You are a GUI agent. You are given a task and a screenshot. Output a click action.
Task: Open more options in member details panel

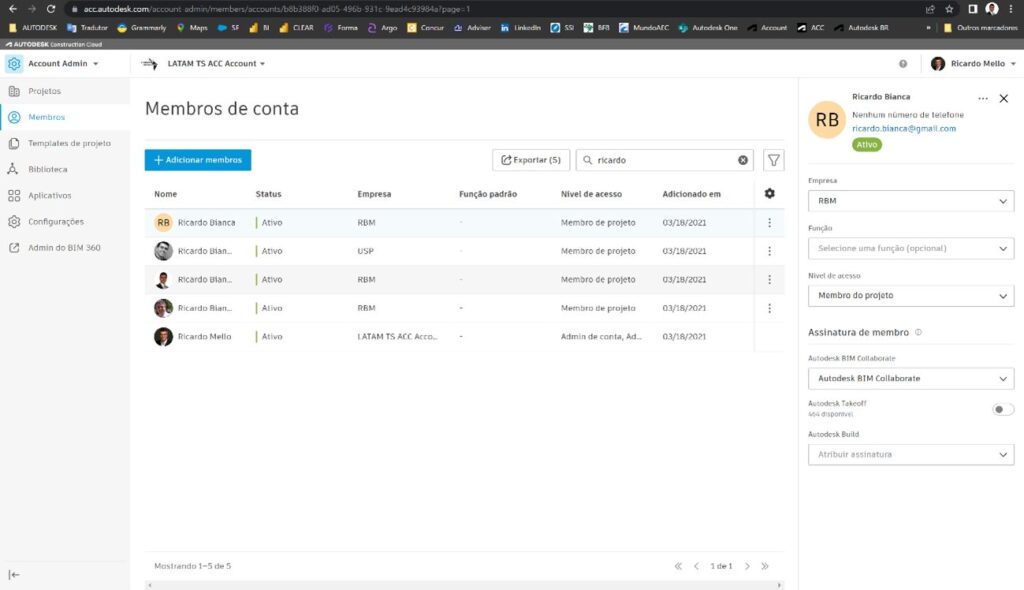983,99
